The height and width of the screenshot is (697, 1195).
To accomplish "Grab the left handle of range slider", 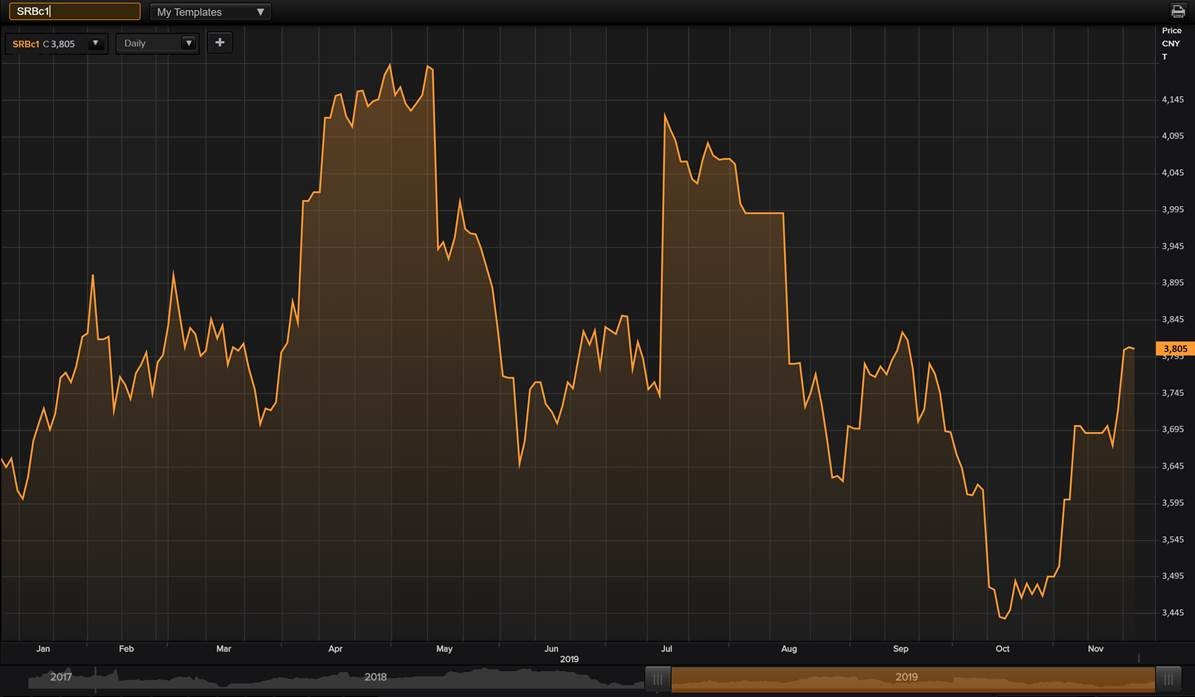I will [x=658, y=678].
